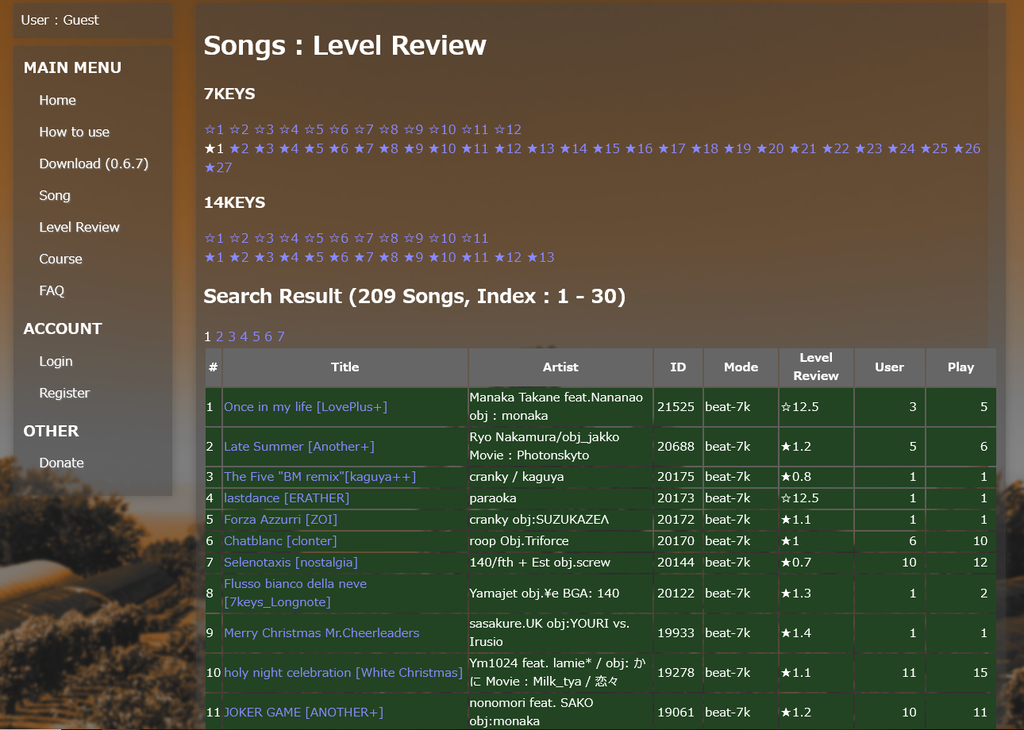Select 7KEYS hollow star level ☆12
The image size is (1024, 730).
pos(507,129)
